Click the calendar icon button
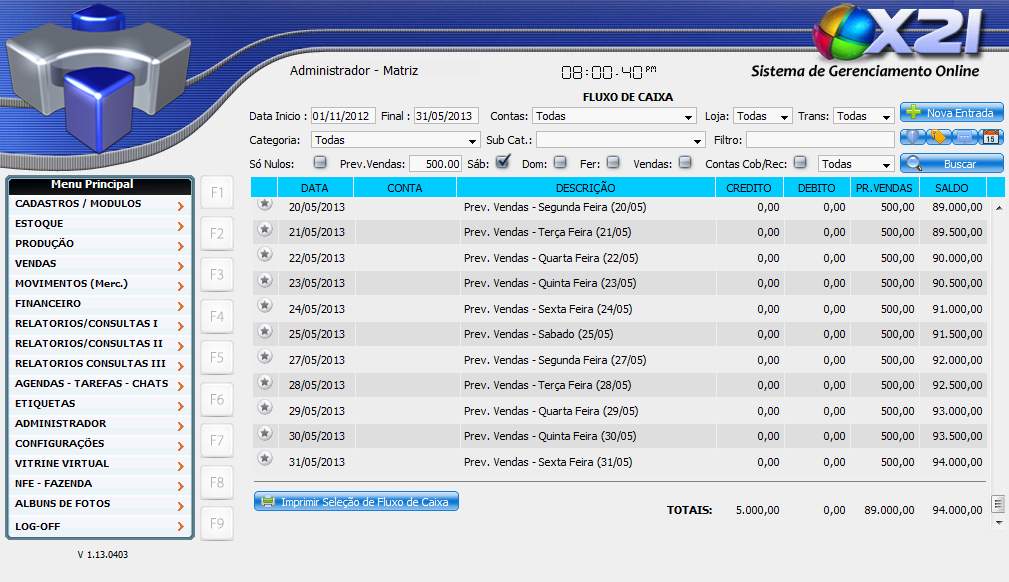This screenshot has width=1009, height=582. pos(991,138)
